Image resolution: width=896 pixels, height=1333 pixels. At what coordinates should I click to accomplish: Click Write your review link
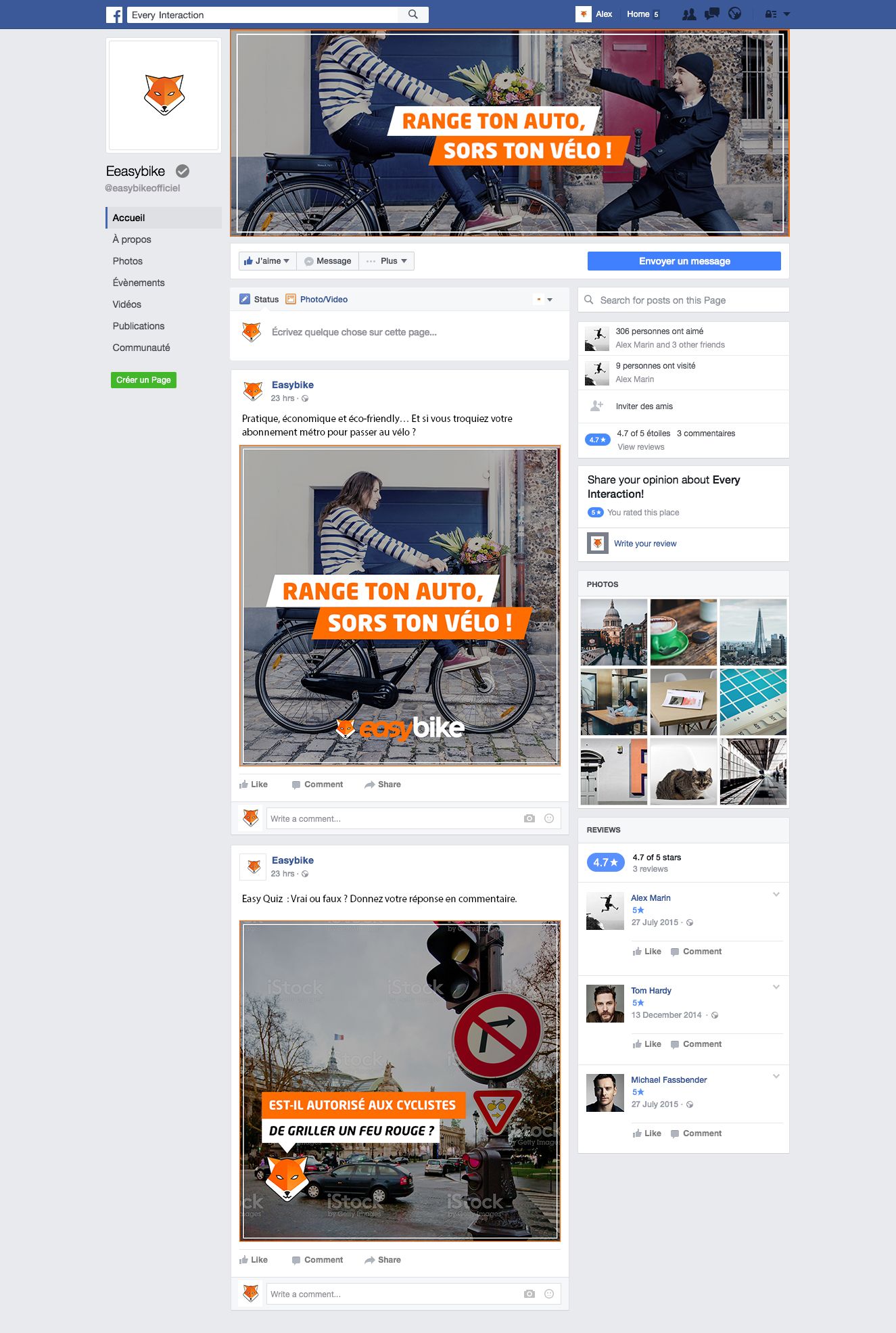point(645,544)
